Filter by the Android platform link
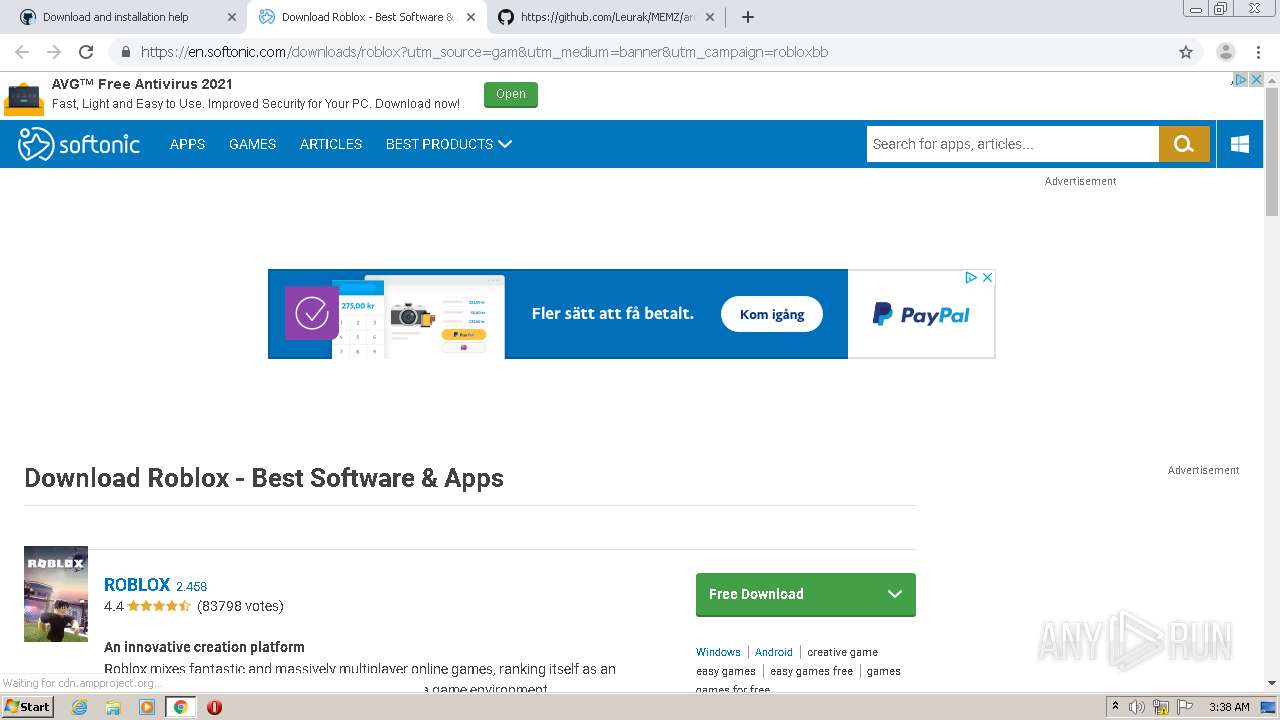 (774, 652)
